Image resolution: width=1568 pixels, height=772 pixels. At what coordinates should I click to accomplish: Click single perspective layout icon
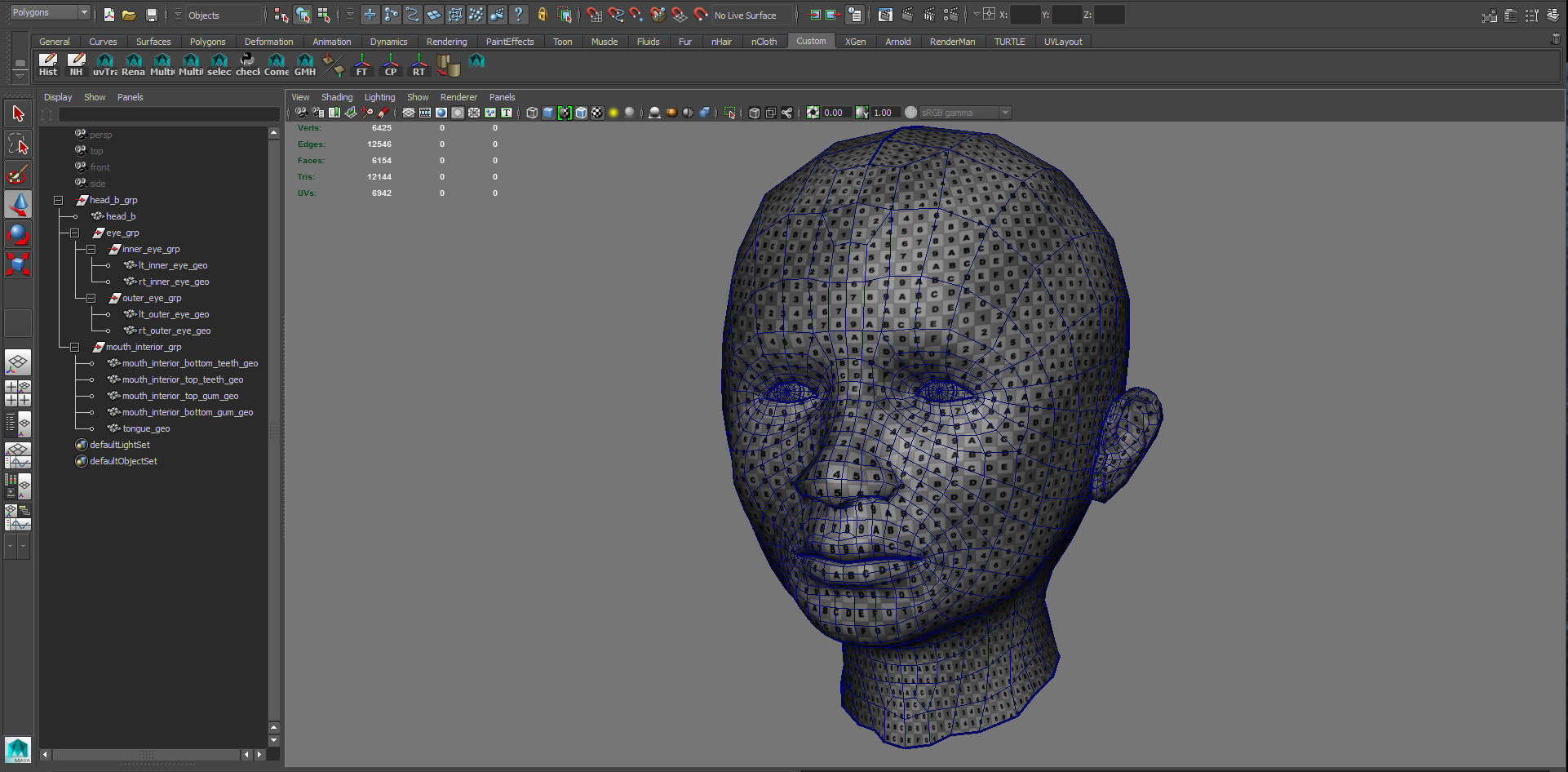click(x=18, y=362)
